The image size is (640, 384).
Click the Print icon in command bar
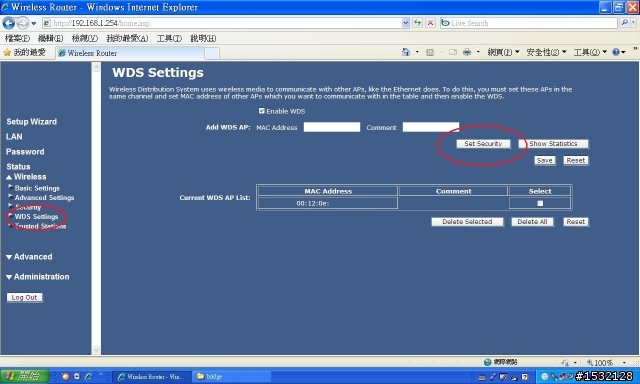[467, 52]
